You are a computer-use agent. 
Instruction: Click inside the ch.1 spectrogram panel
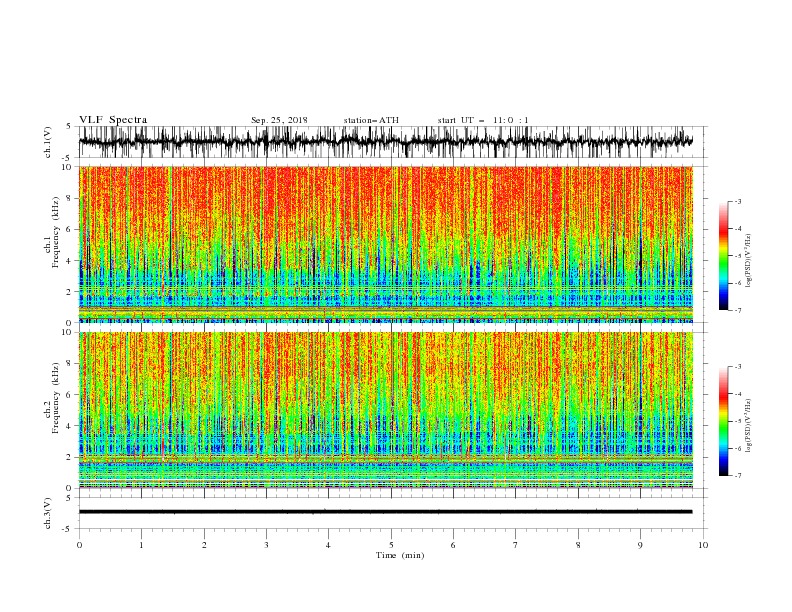(385, 244)
